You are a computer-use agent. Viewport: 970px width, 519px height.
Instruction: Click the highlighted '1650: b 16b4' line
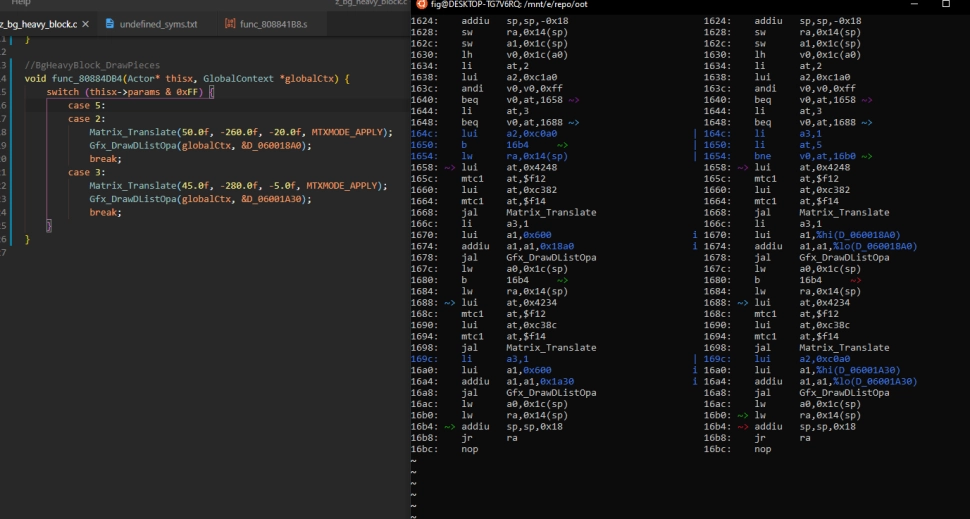[489, 145]
